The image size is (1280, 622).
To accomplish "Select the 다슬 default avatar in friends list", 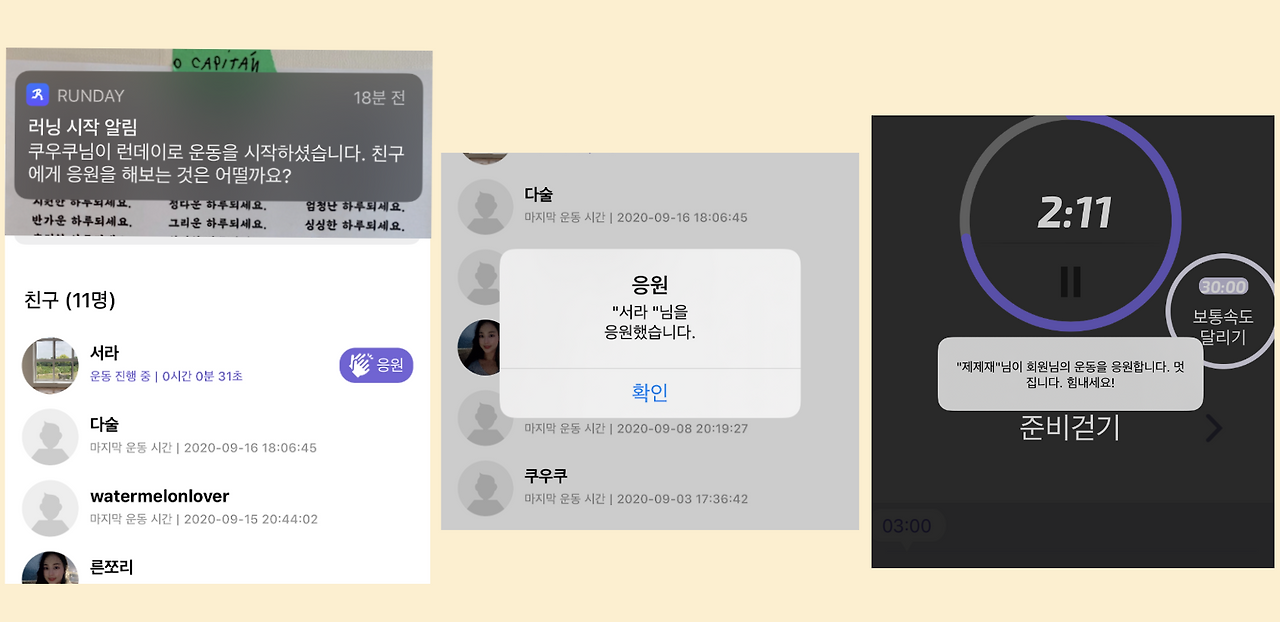I will click(x=50, y=437).
